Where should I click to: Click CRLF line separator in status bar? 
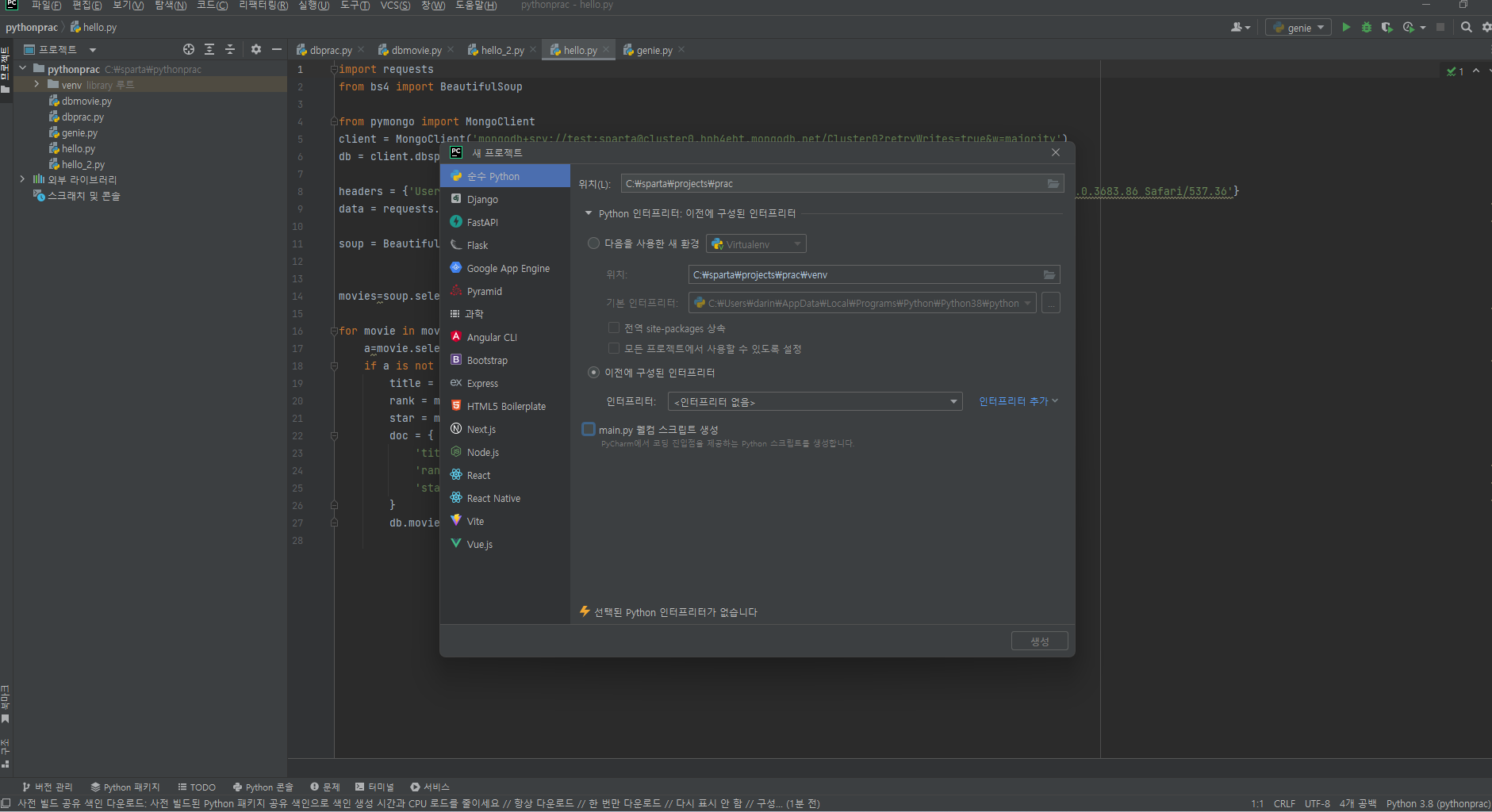[1284, 803]
